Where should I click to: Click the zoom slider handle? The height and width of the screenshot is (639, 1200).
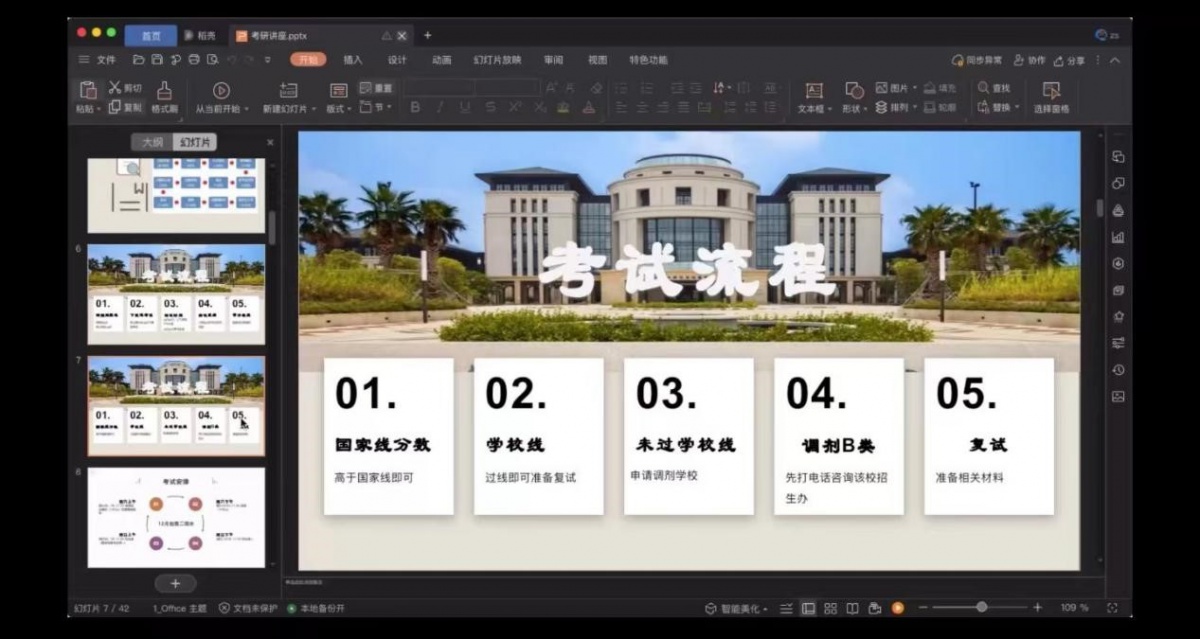pos(982,607)
